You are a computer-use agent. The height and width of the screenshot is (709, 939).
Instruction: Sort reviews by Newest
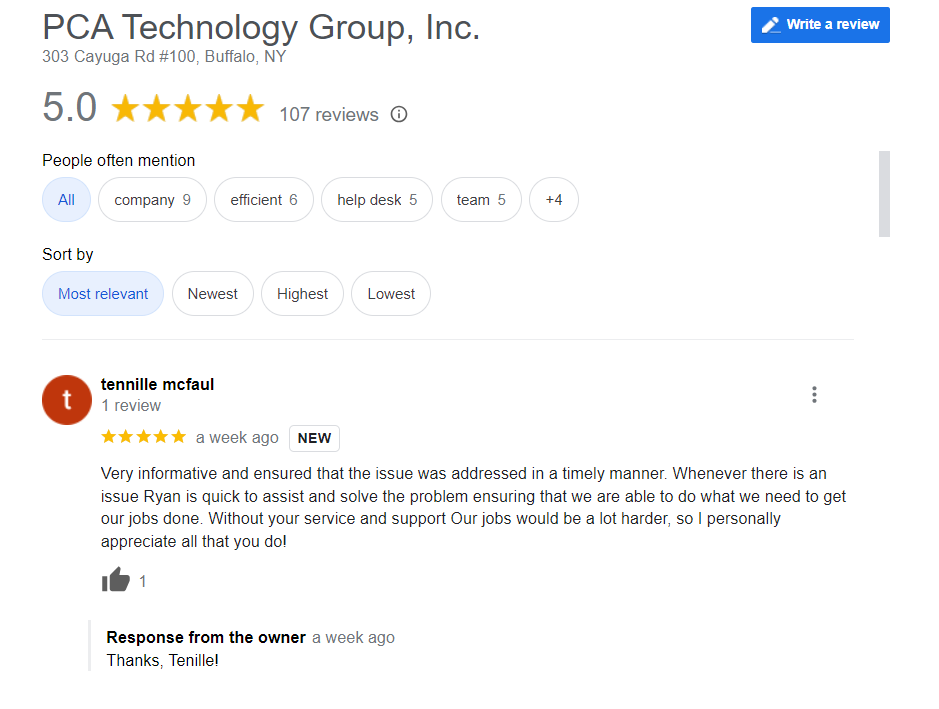coord(213,294)
